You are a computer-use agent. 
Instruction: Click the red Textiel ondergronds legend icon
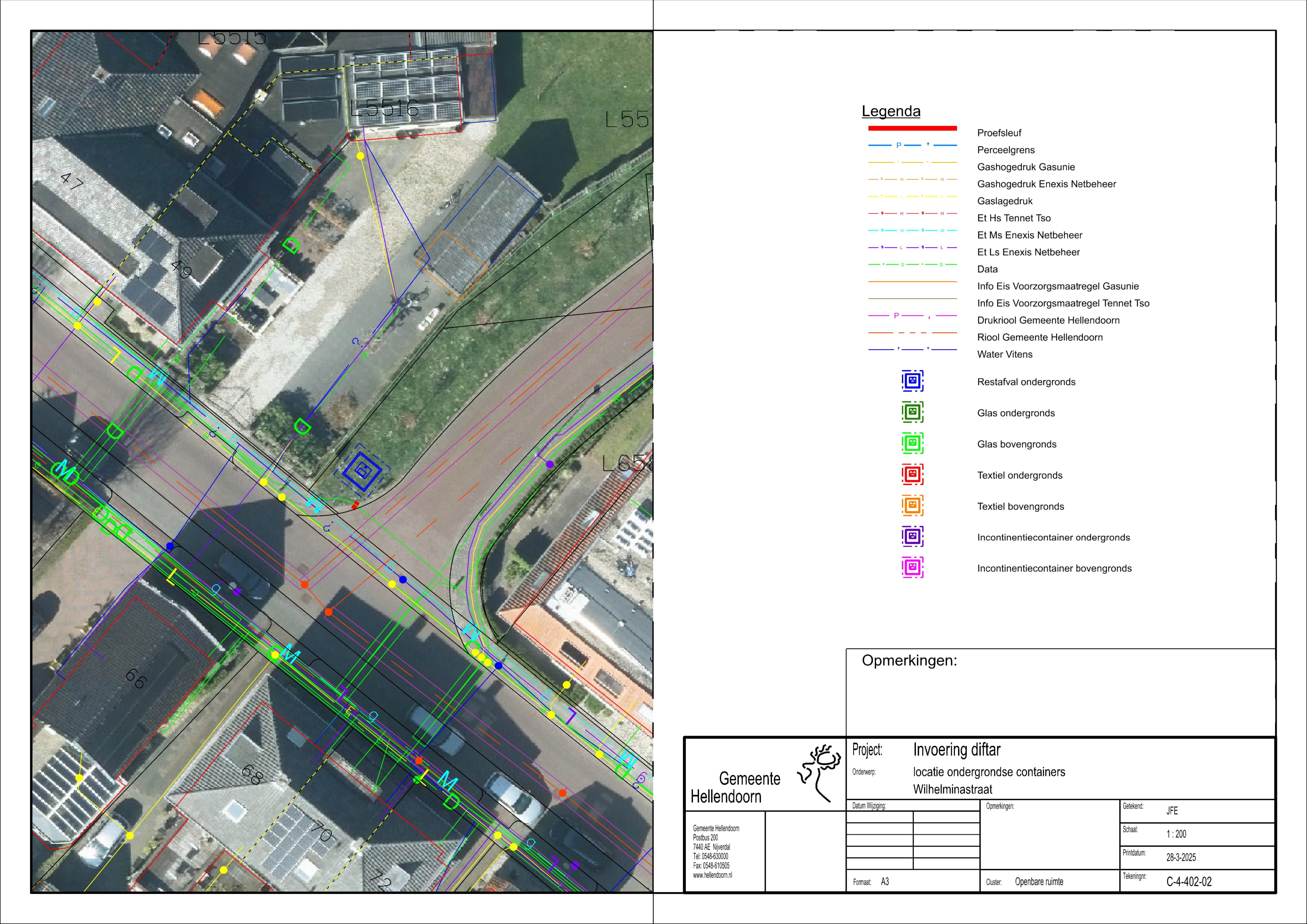[x=912, y=474]
